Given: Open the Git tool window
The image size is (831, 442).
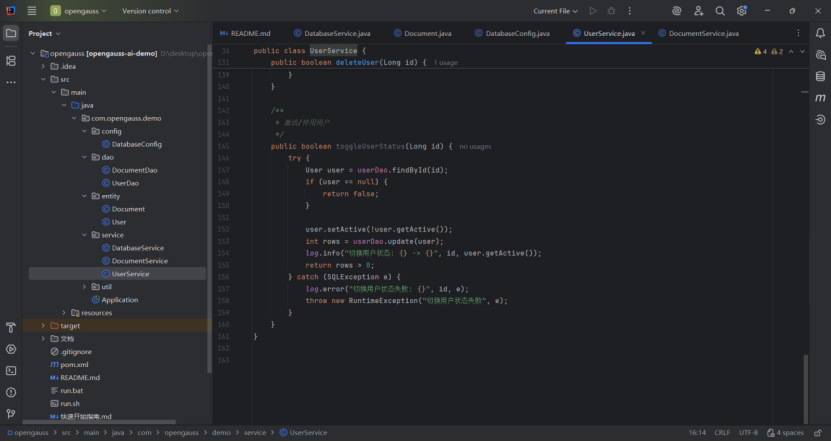Looking at the screenshot, I should pos(11,414).
